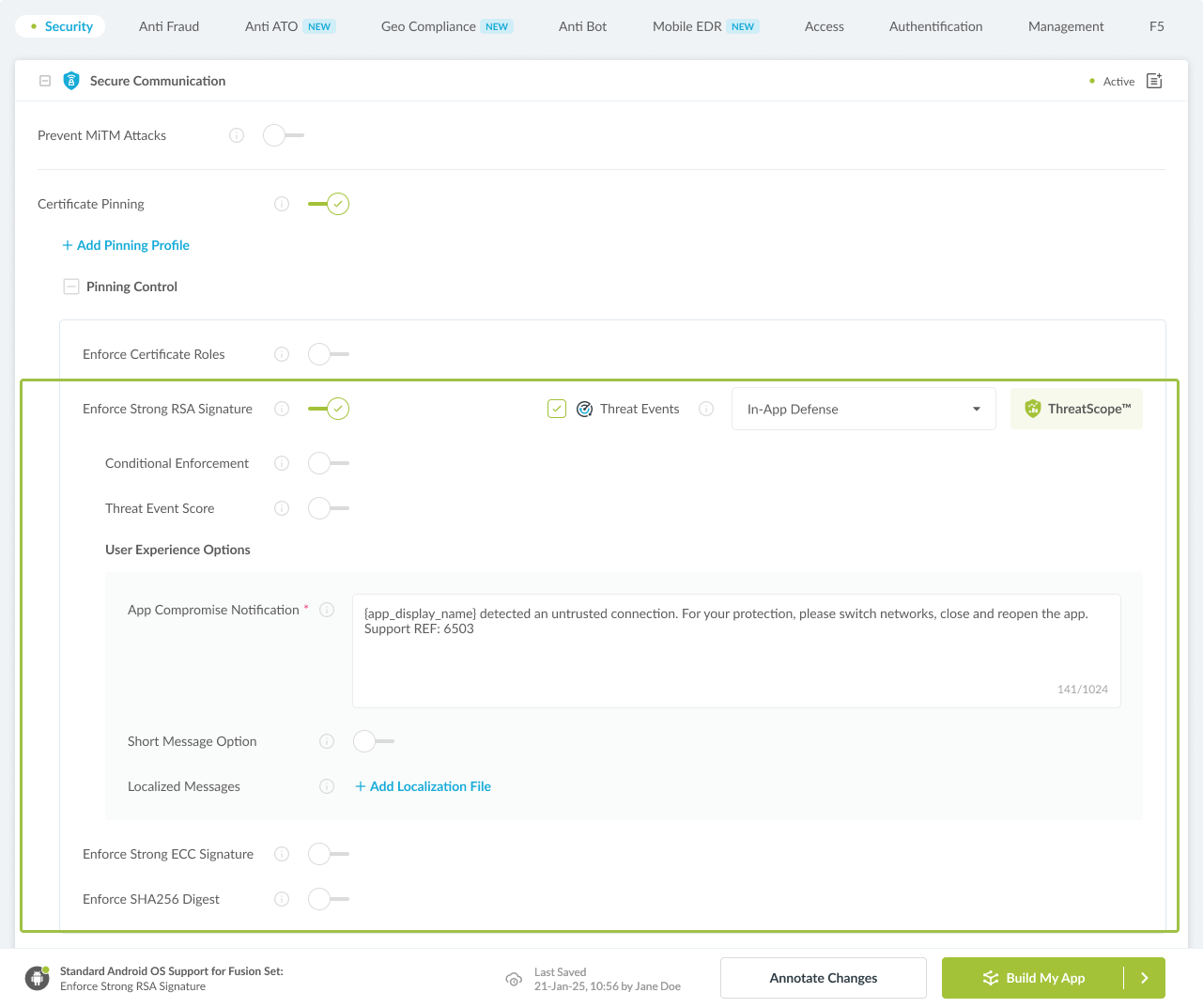The width and height of the screenshot is (1203, 1008).
Task: Uncheck the Threat Events checkbox
Action: point(556,409)
